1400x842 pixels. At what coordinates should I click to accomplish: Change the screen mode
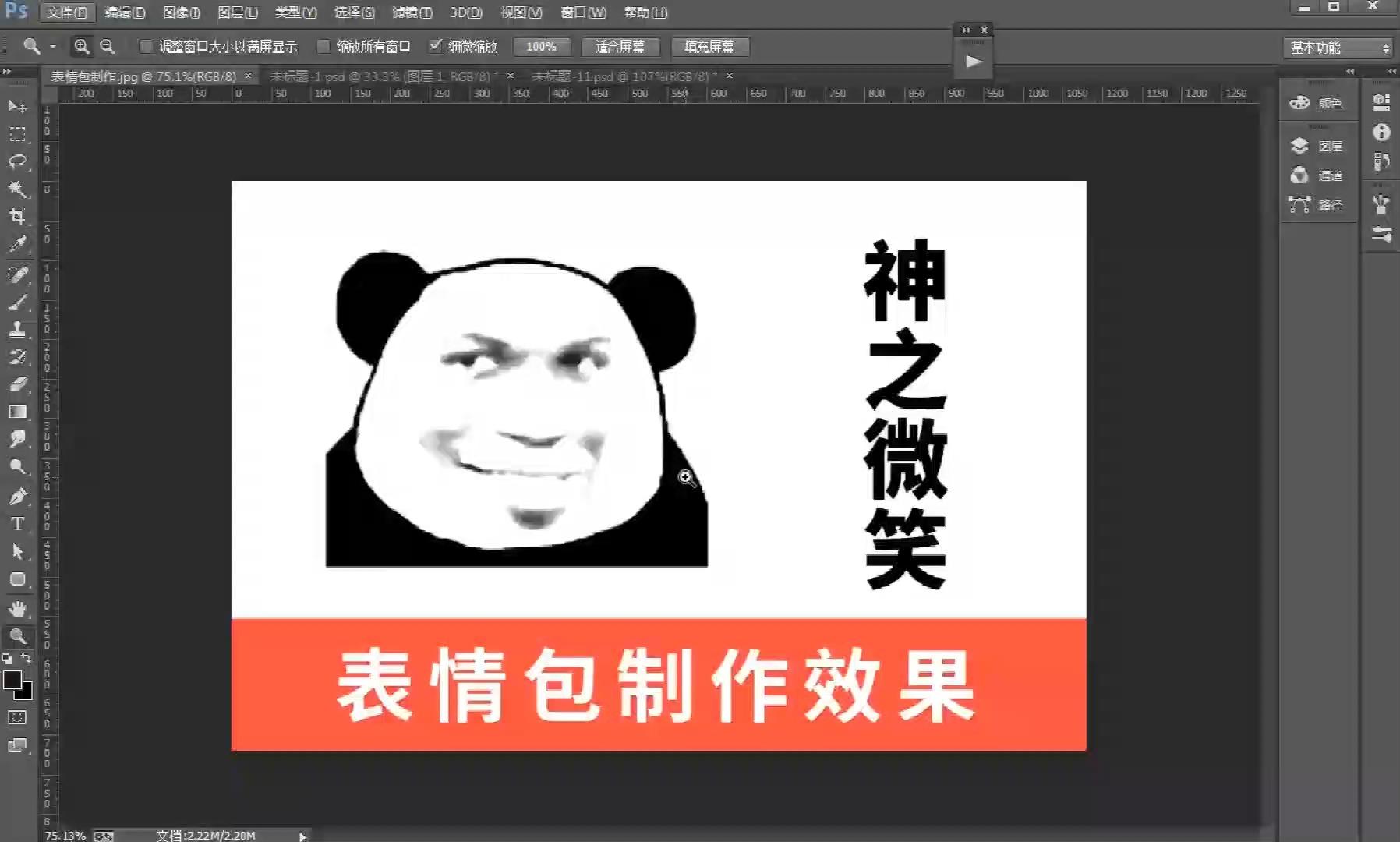pyautogui.click(x=17, y=745)
